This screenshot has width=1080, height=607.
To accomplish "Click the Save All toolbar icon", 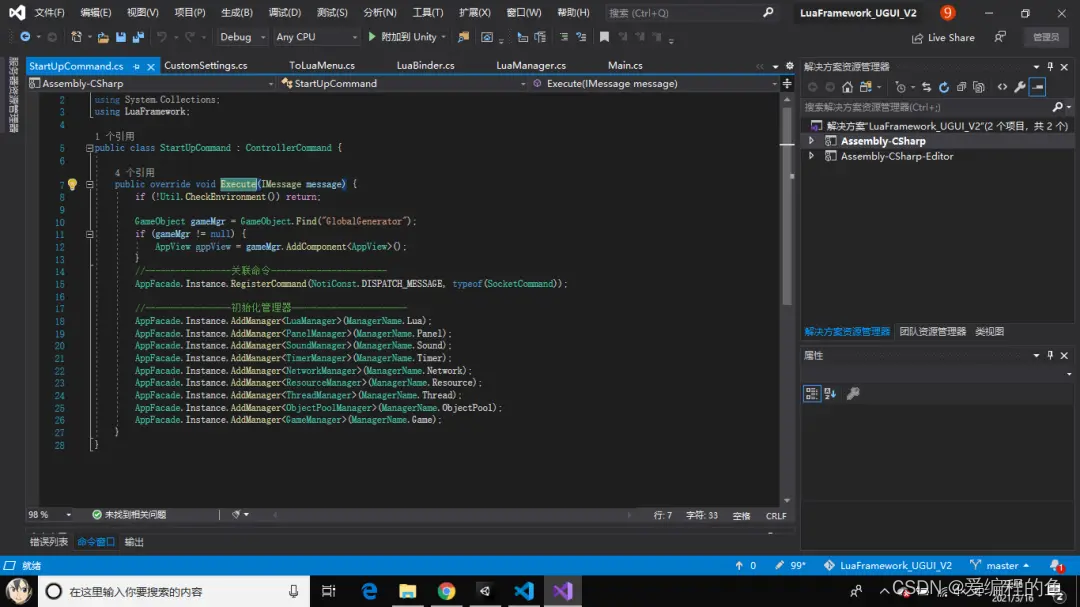I will pos(137,37).
